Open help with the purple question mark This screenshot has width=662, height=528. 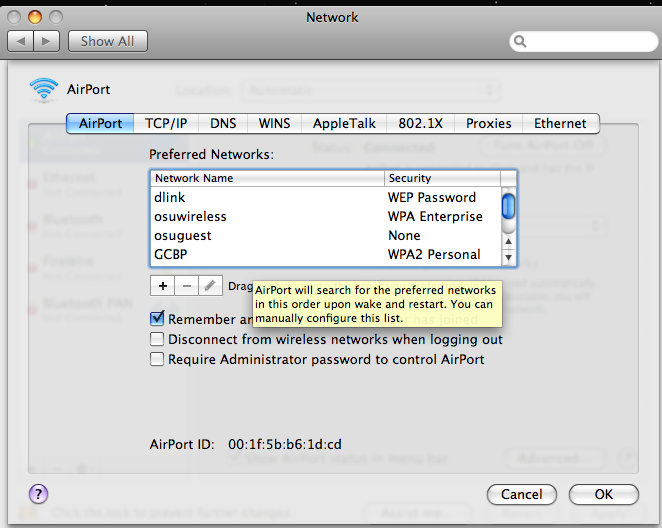38,494
